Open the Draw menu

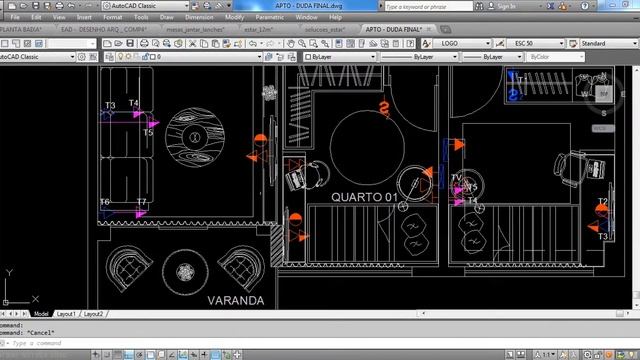tap(167, 18)
